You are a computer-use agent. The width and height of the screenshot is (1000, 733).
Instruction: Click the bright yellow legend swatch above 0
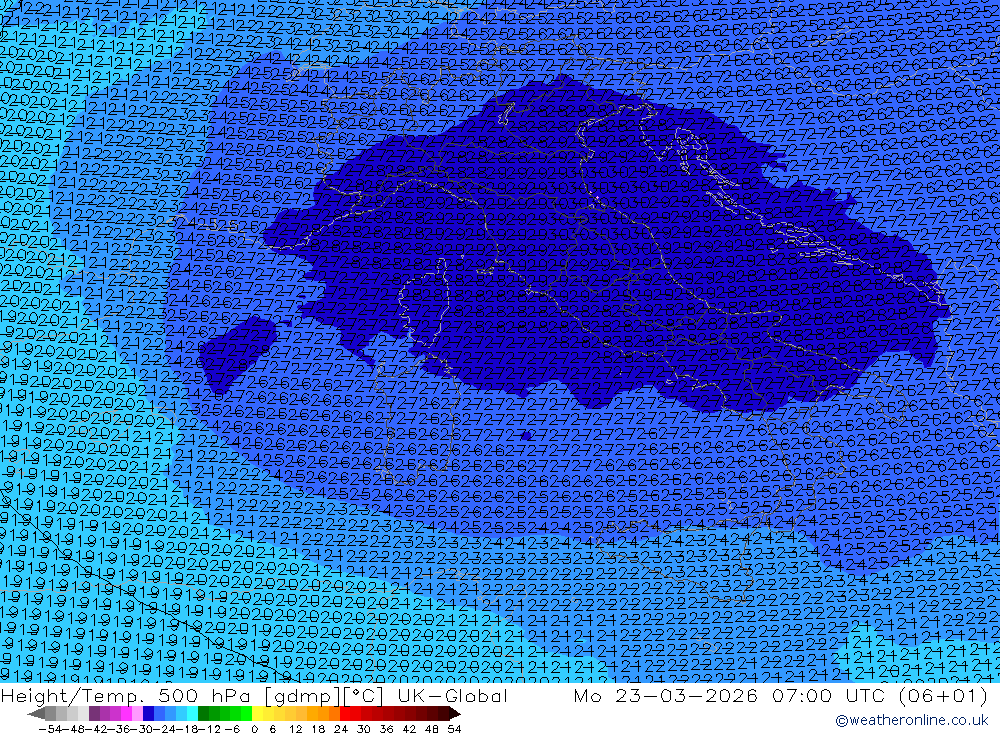(257, 713)
